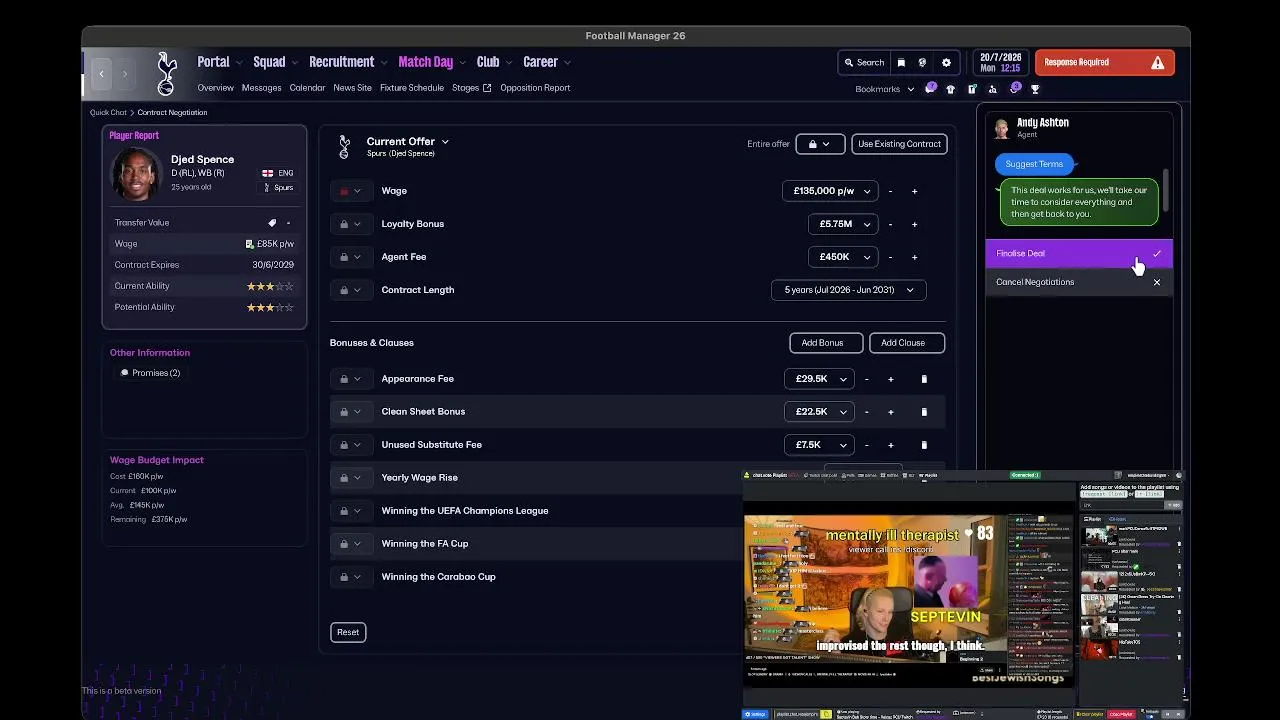Open the transfers bookmark icon with badge 3
This screenshot has width=1280, height=720.
point(1015,88)
